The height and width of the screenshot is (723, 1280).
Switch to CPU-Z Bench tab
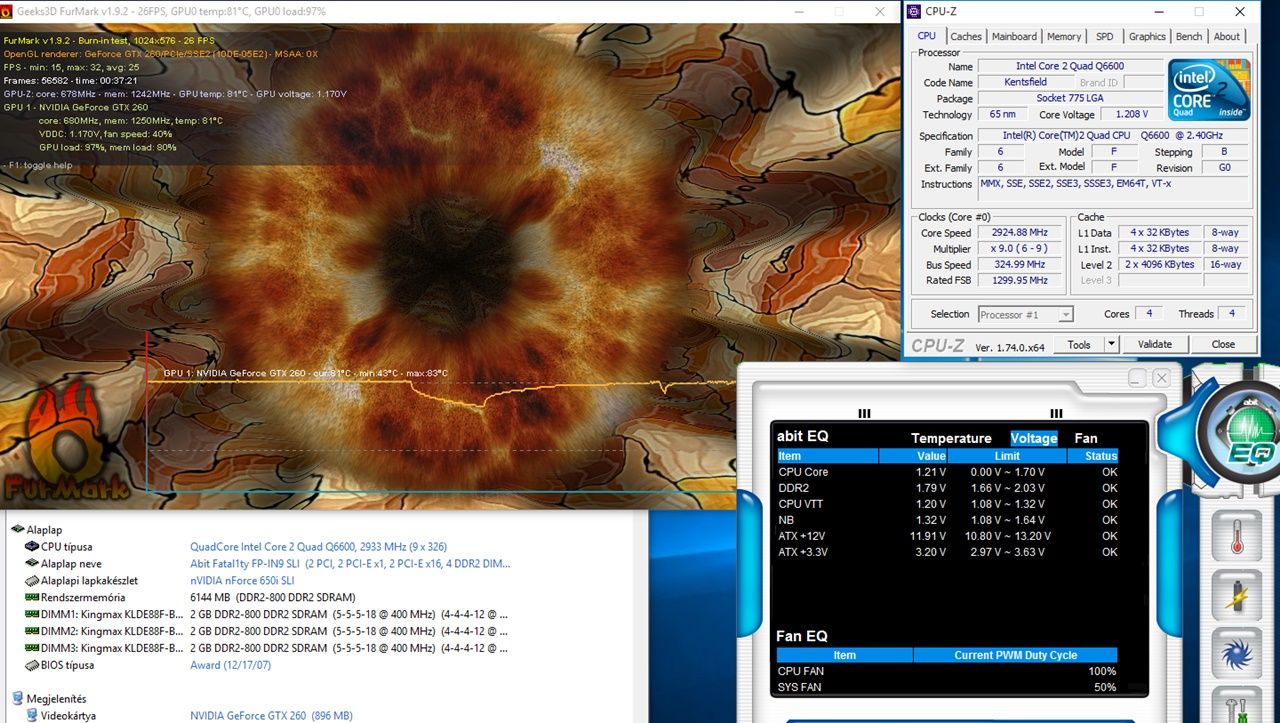click(x=1189, y=36)
